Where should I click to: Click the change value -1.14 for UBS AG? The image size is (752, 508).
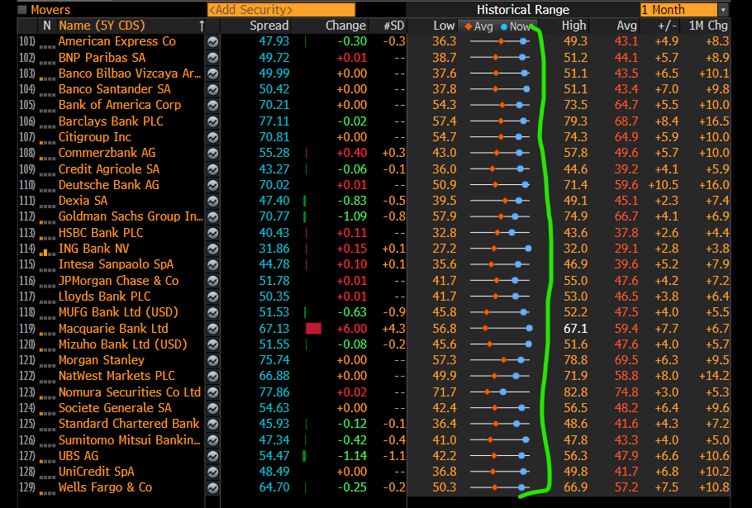[x=352, y=456]
